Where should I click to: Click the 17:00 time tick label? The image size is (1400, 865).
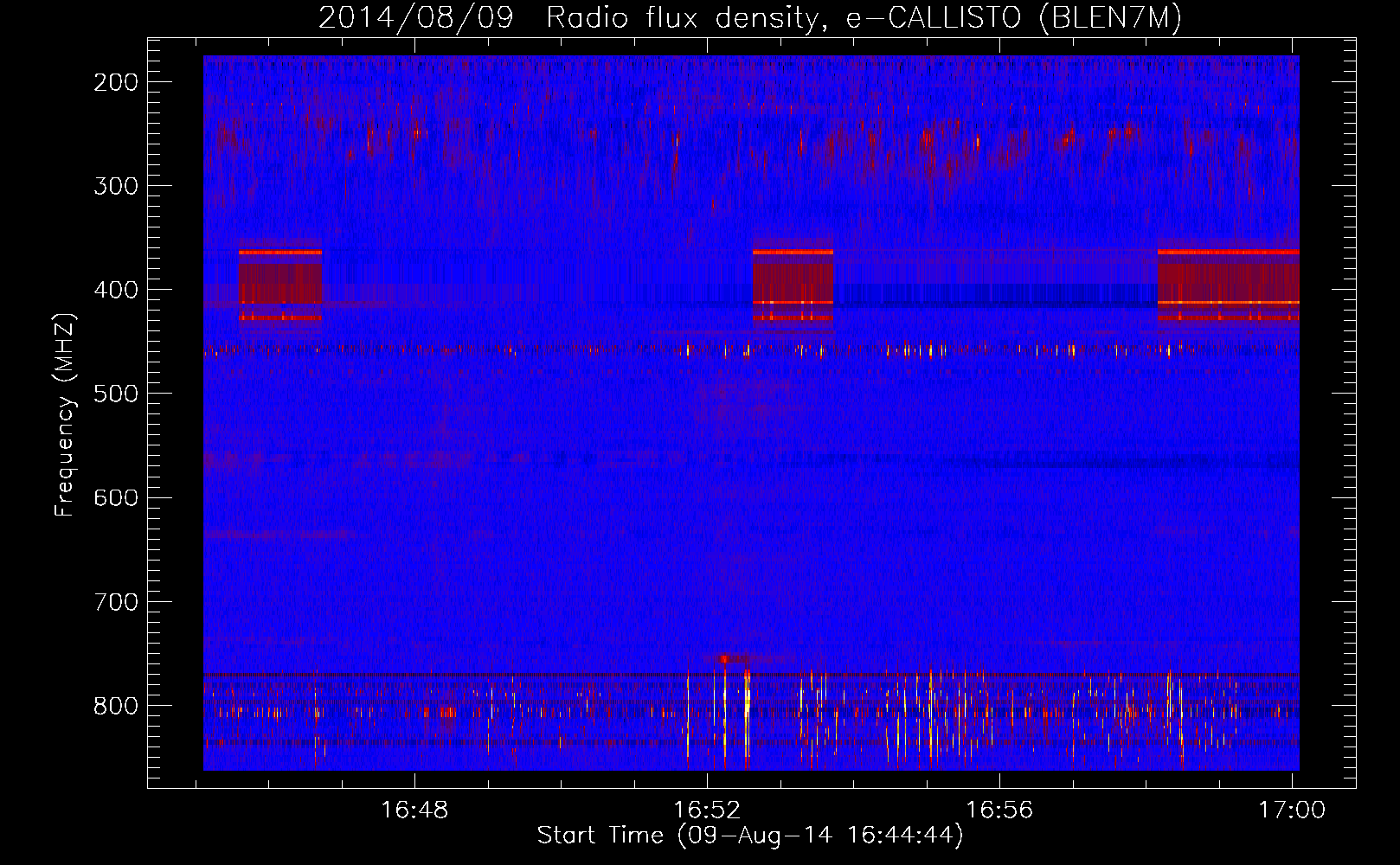[1292, 811]
